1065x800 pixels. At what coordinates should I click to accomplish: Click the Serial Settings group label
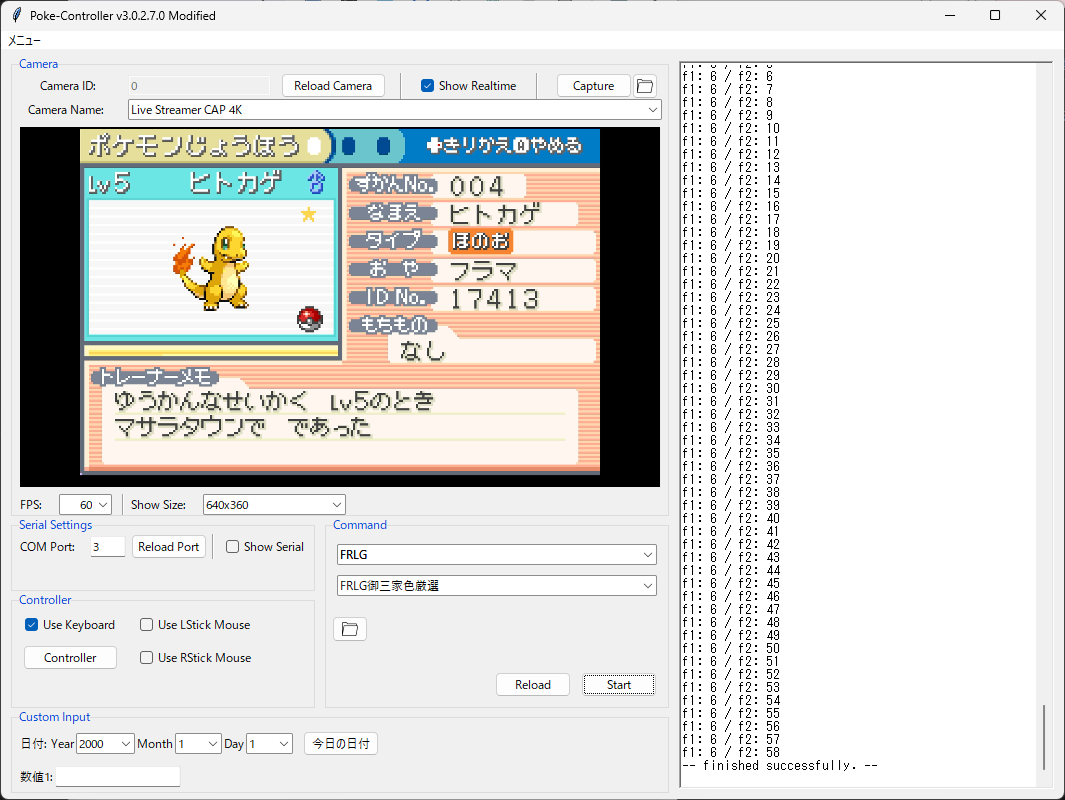click(x=56, y=525)
